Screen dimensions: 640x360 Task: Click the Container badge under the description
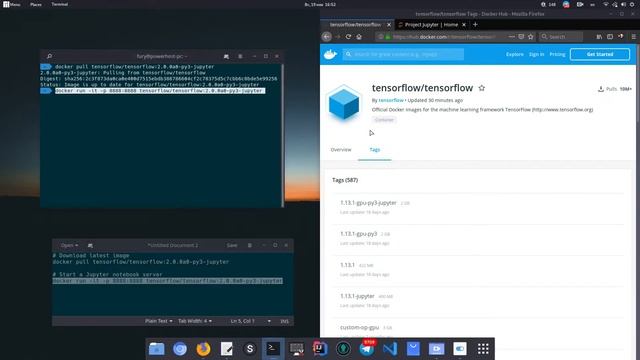pyautogui.click(x=384, y=120)
